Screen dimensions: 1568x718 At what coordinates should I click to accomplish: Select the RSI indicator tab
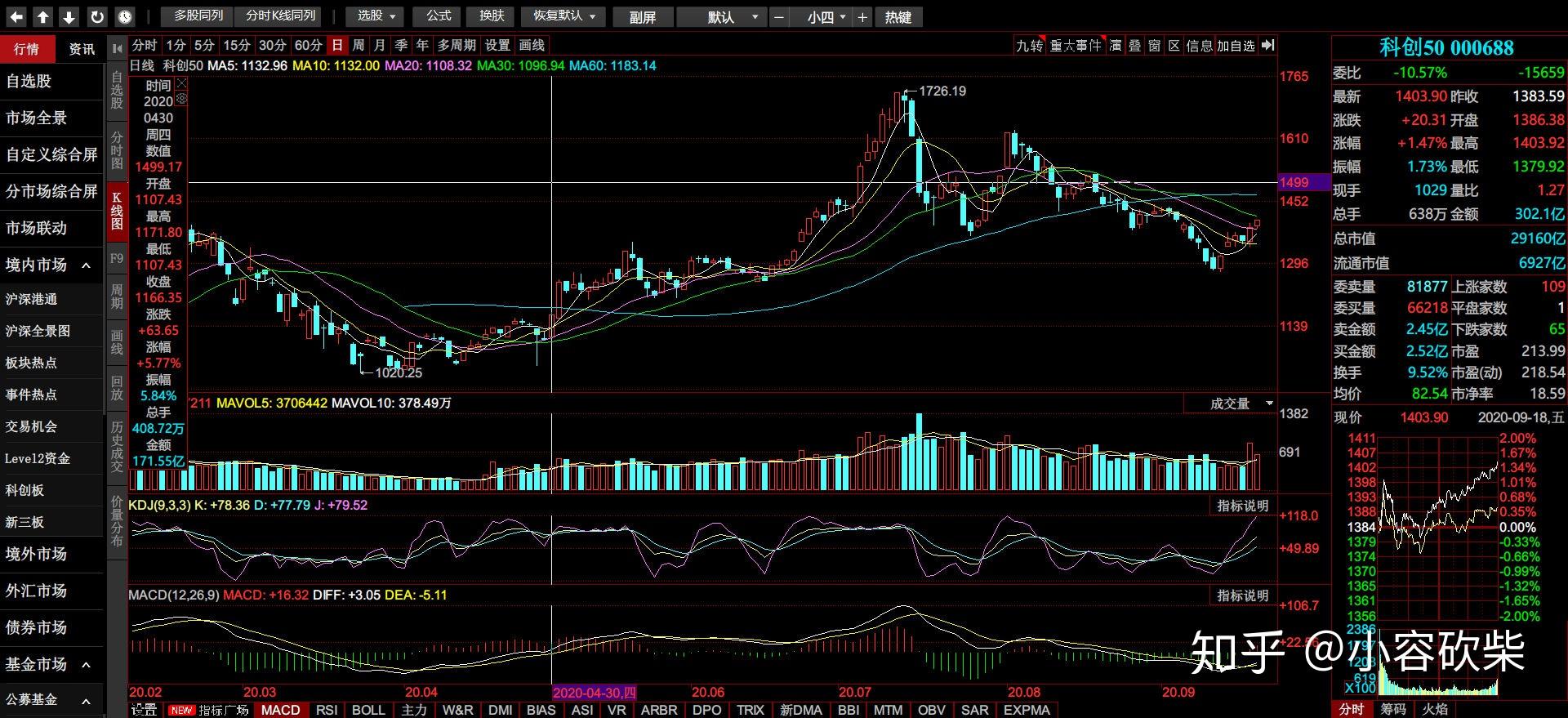(x=327, y=710)
